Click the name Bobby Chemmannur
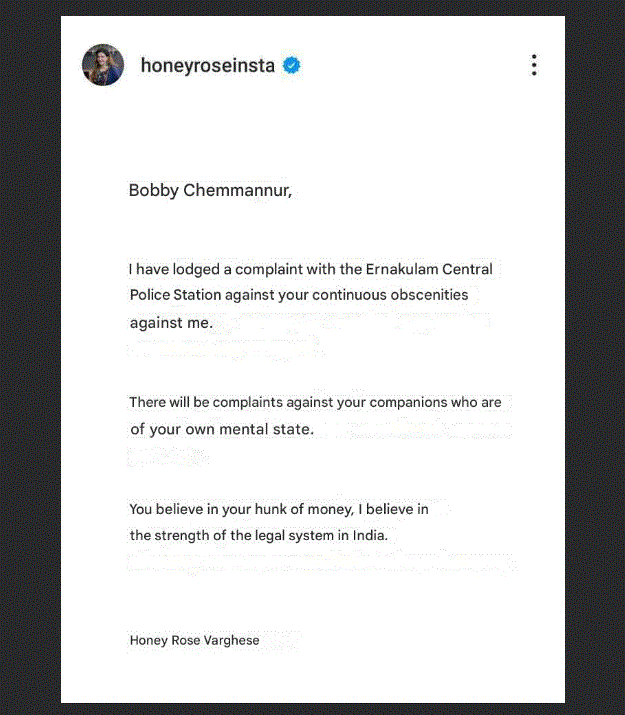625x715 pixels. pyautogui.click(x=210, y=190)
